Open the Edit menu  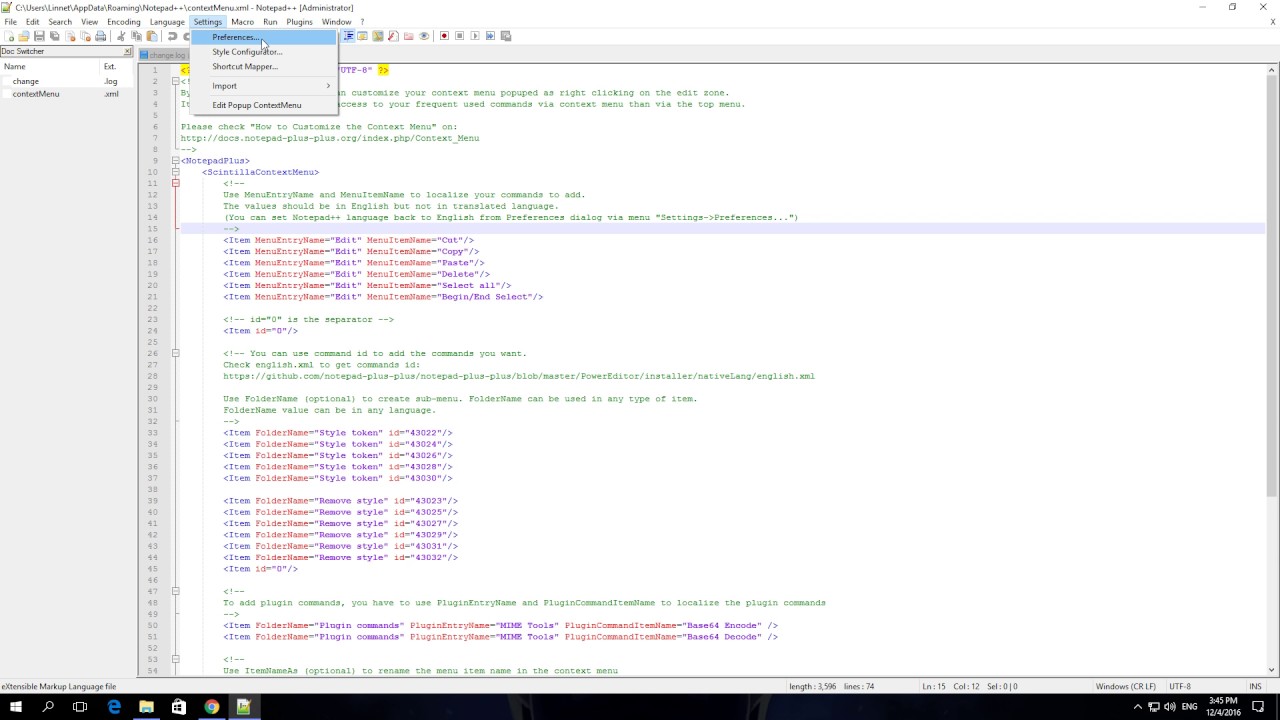click(x=33, y=22)
